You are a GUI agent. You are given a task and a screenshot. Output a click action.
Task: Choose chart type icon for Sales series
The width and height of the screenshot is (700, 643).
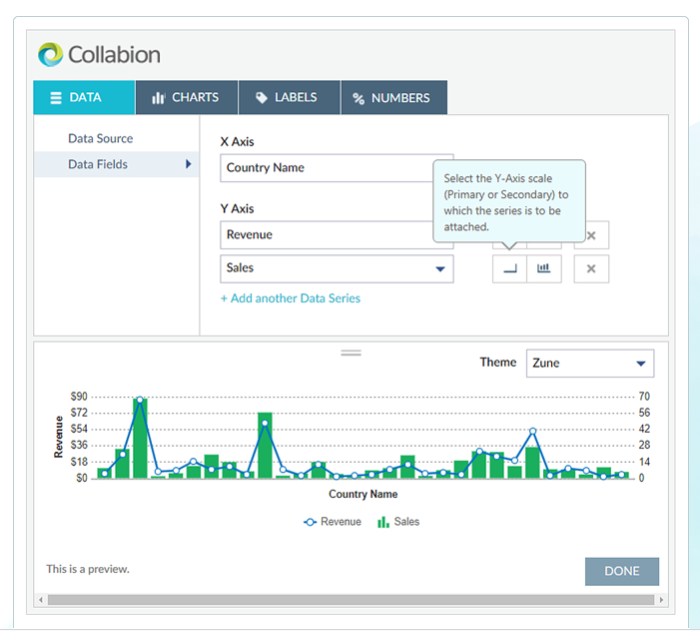(544, 269)
